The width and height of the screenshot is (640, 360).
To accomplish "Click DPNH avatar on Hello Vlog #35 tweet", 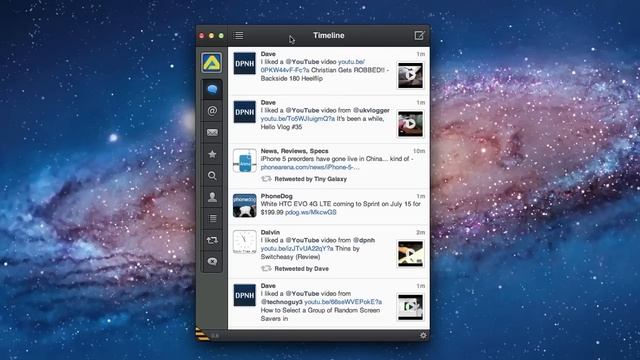I will (244, 112).
